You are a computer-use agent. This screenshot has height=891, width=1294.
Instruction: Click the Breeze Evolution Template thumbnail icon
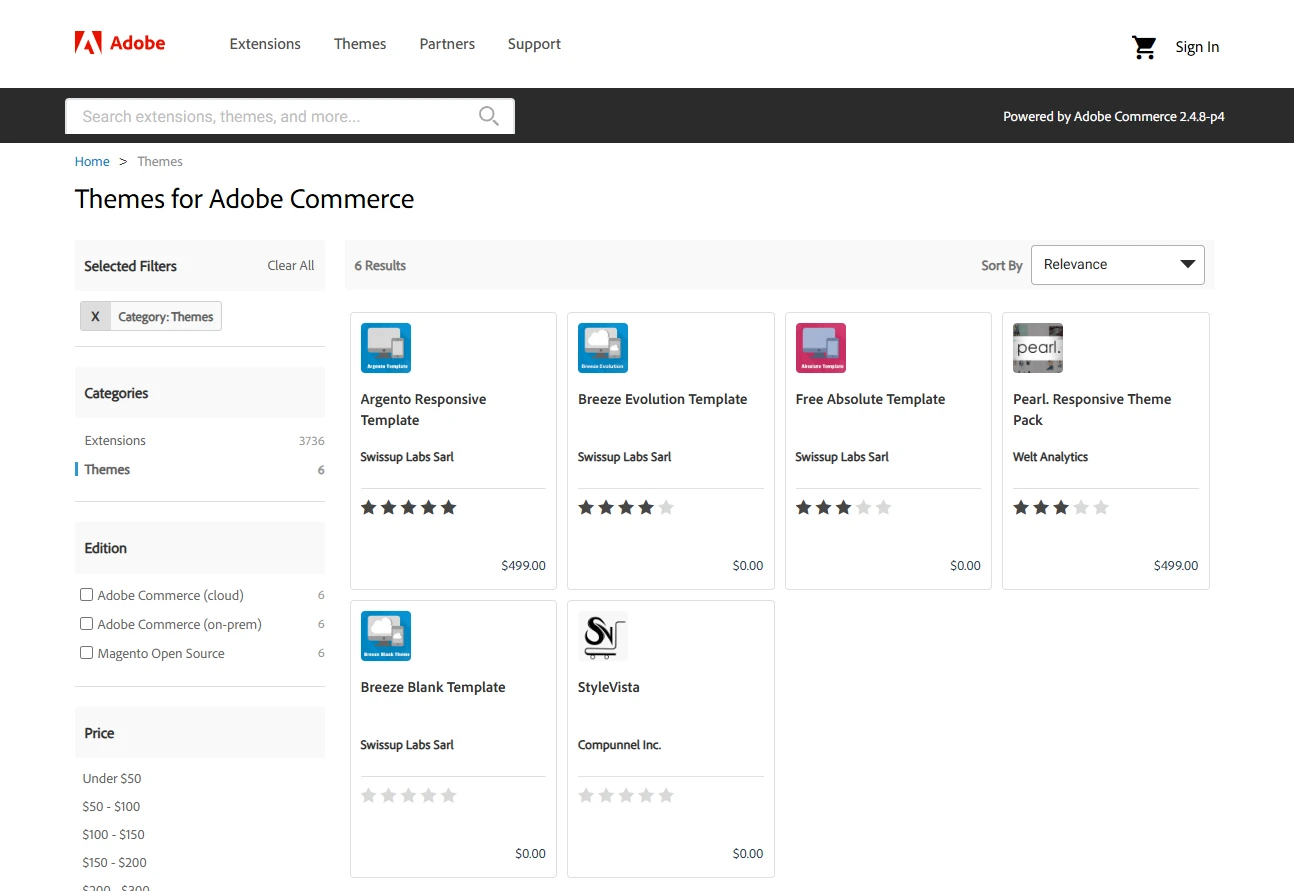[602, 347]
